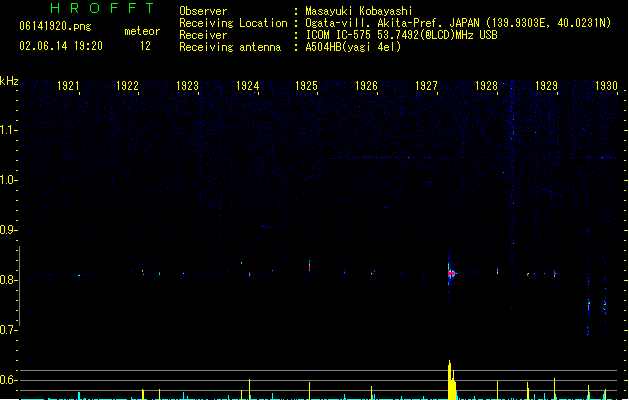Screen dimensions: 629x400
Task: Click the 0.8 kHz frequency label
Action: [x=8, y=280]
